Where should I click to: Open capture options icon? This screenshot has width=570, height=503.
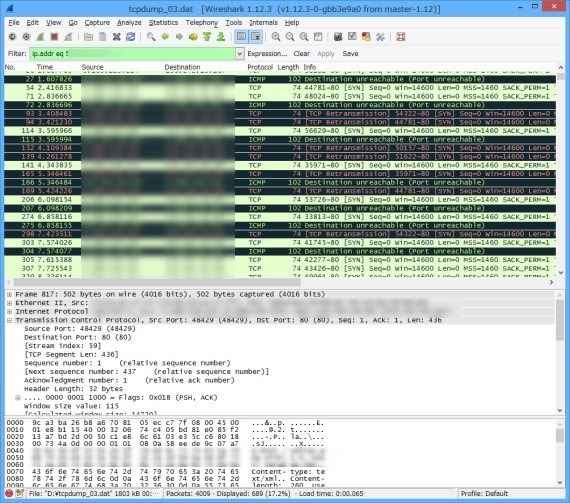[x=26, y=37]
